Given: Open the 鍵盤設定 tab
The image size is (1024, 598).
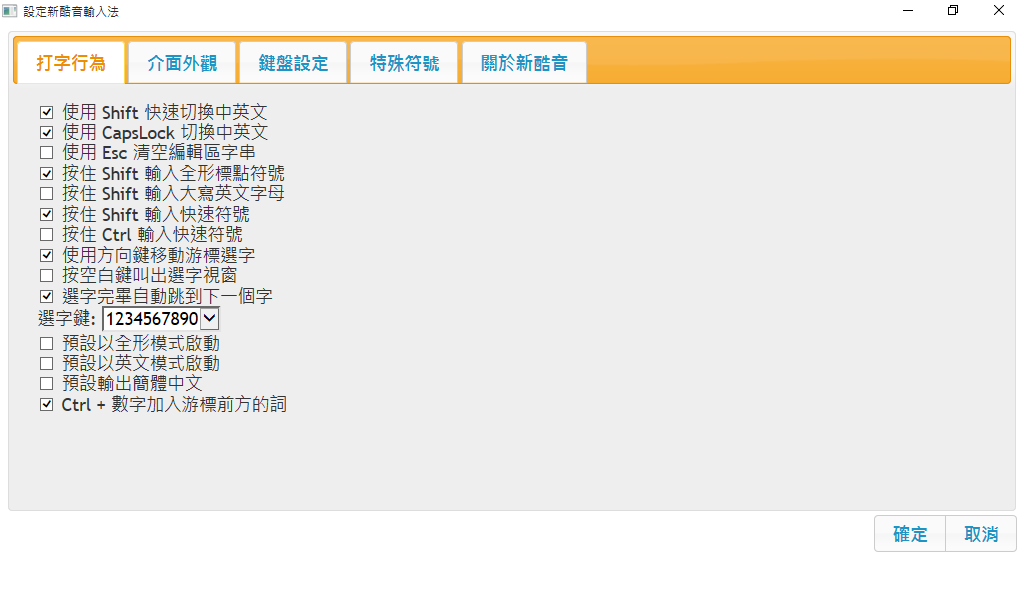Looking at the screenshot, I should pyautogui.click(x=293, y=63).
